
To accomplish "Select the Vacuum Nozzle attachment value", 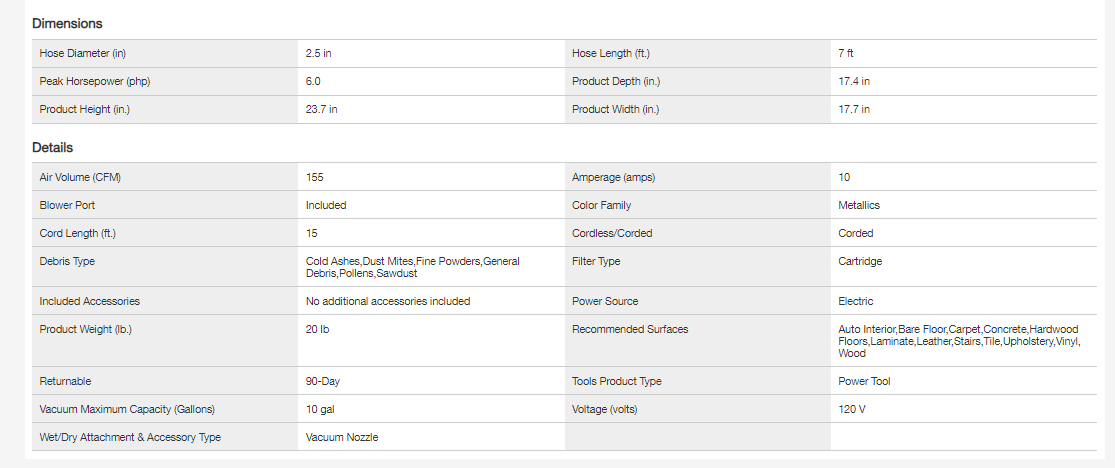I will 342,437.
